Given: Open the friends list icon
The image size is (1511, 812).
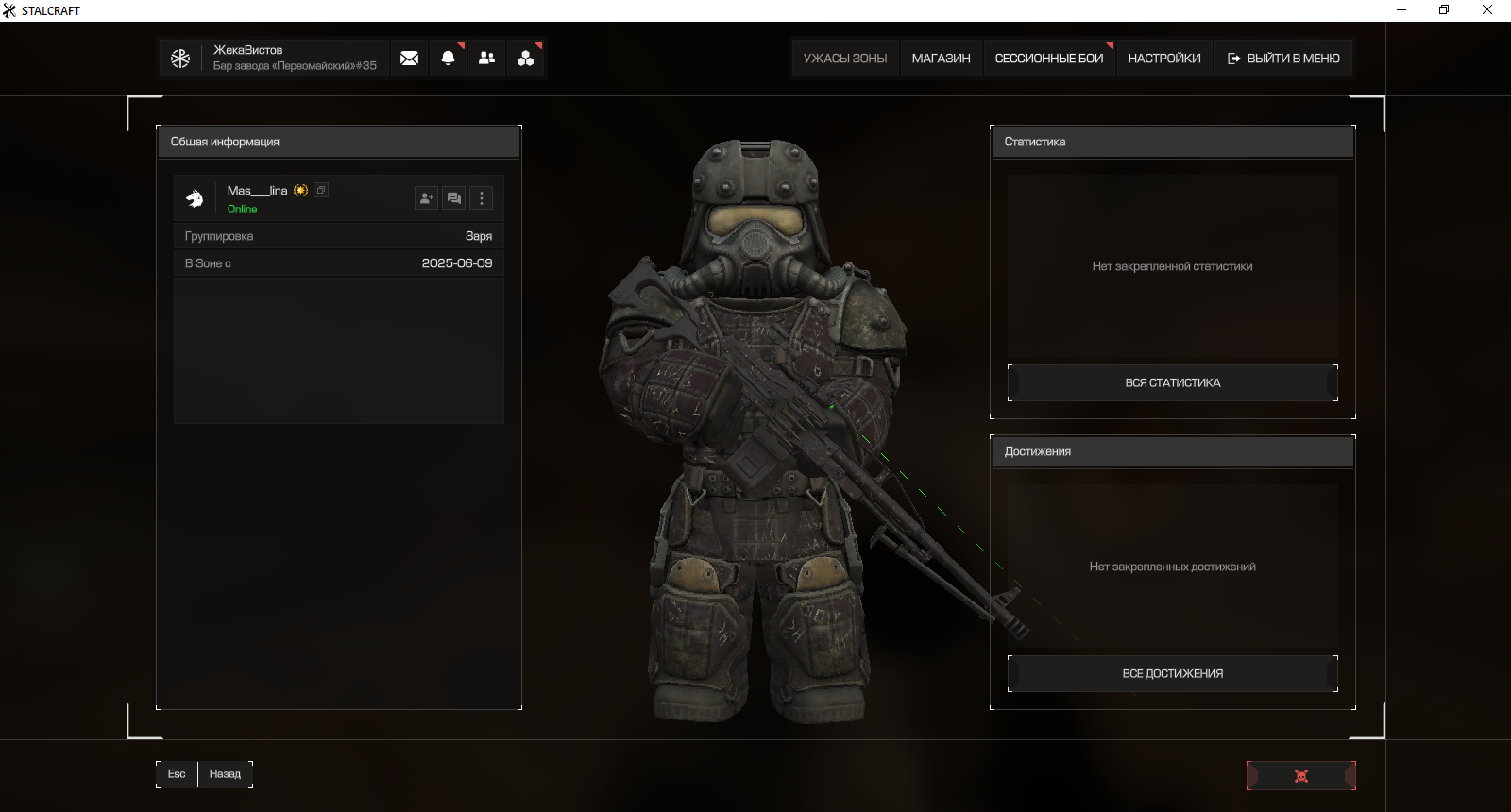Looking at the screenshot, I should pos(487,59).
